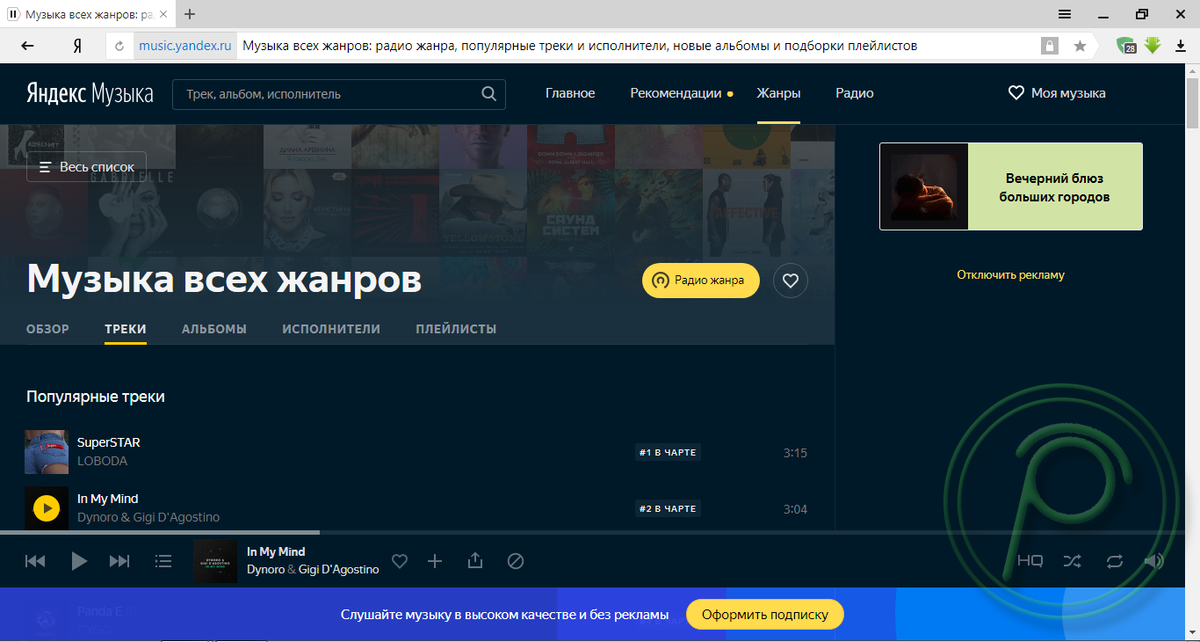Viewport: 1200px width, 642px height.
Task: Open the play queue list icon
Action: (164, 562)
